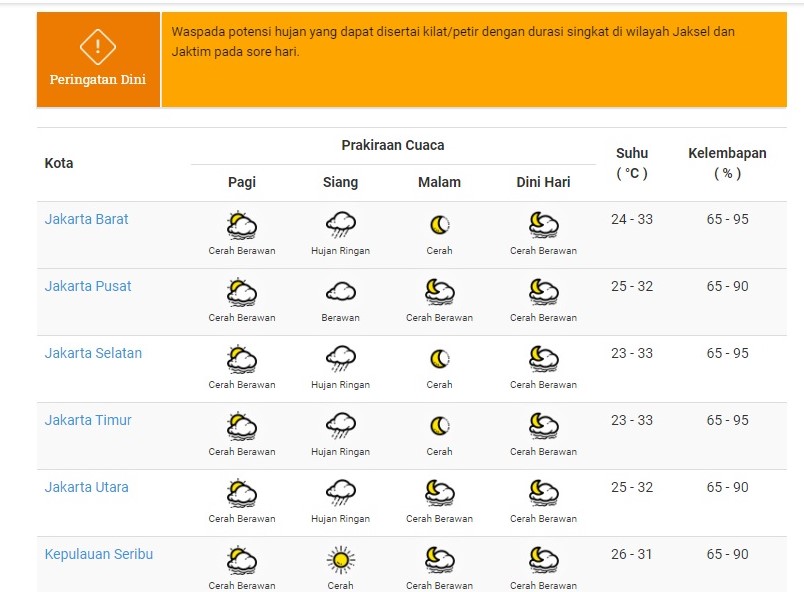Click Jakarta Pusat Siang cloudy icon
This screenshot has width=804, height=592.
click(x=340, y=292)
